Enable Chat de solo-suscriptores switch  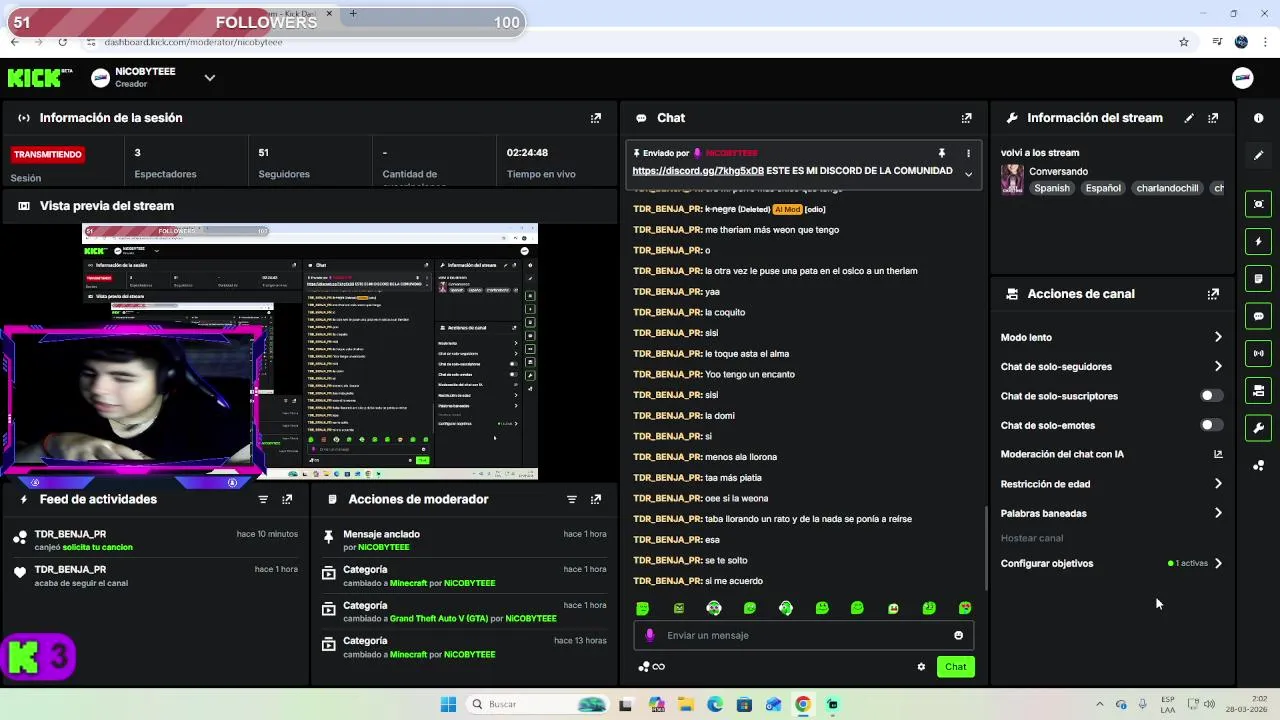coord(1210,396)
